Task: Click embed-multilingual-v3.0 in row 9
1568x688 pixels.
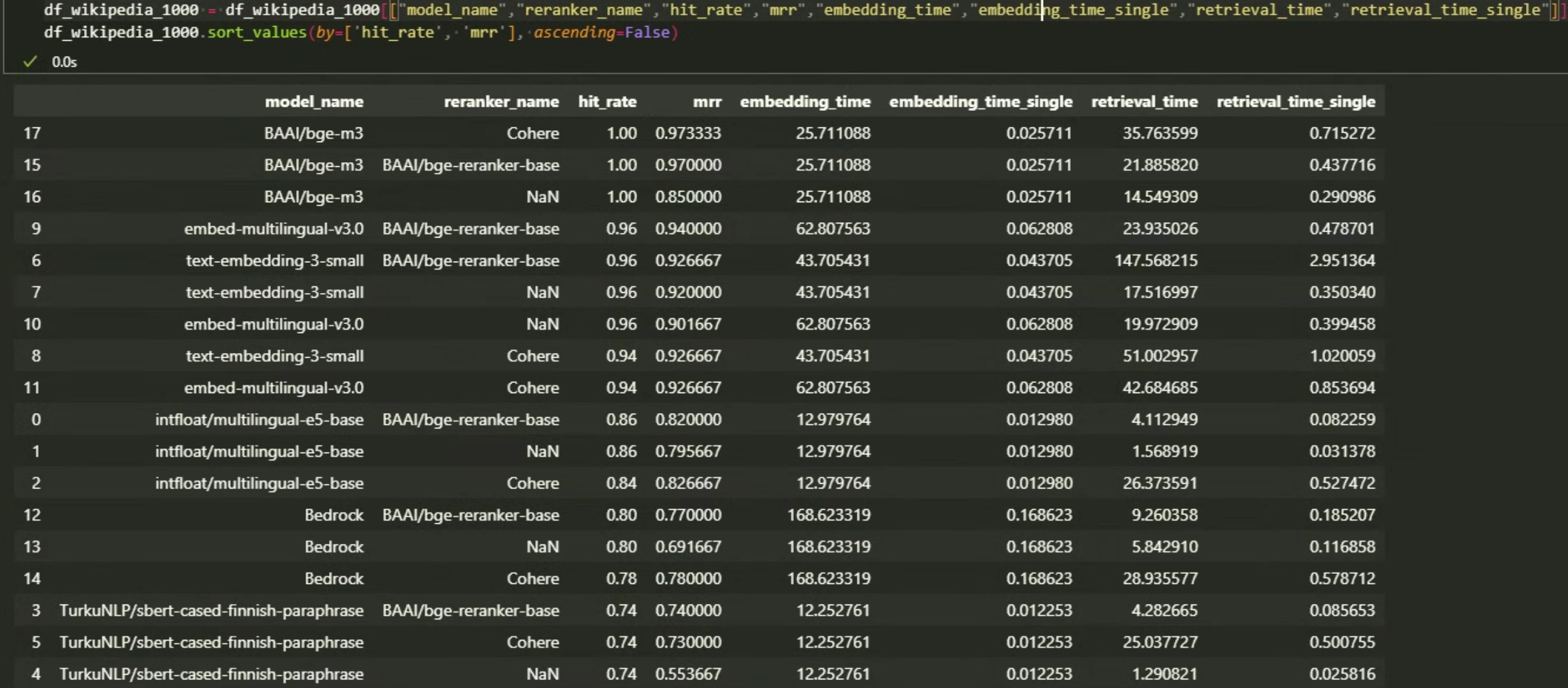Action: (274, 229)
